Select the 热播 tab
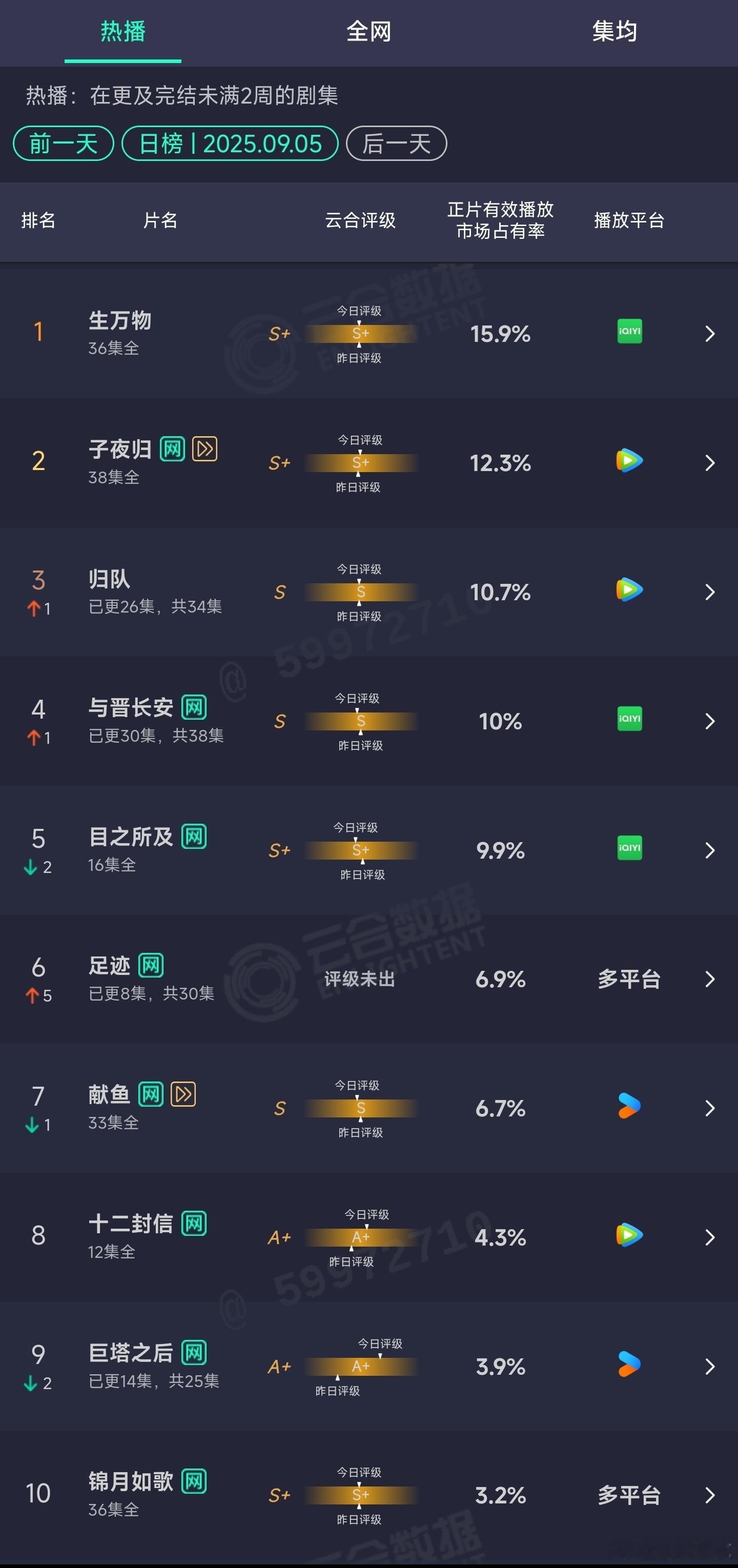This screenshot has width=738, height=1568. coord(123,31)
